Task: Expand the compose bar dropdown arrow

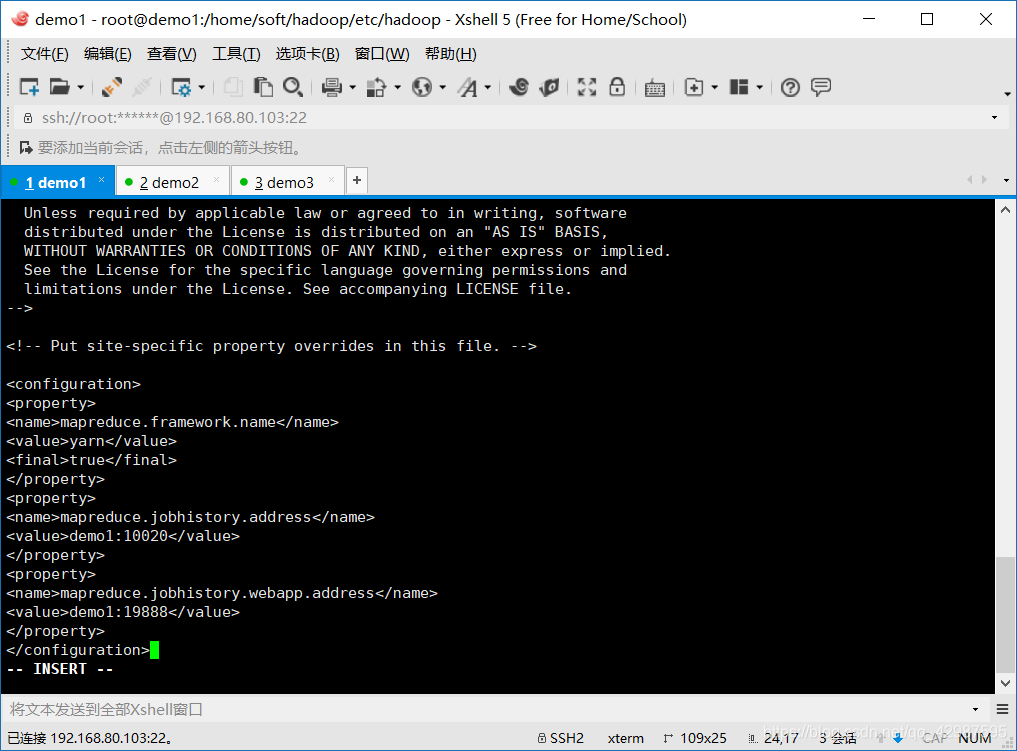Action: coord(975,709)
